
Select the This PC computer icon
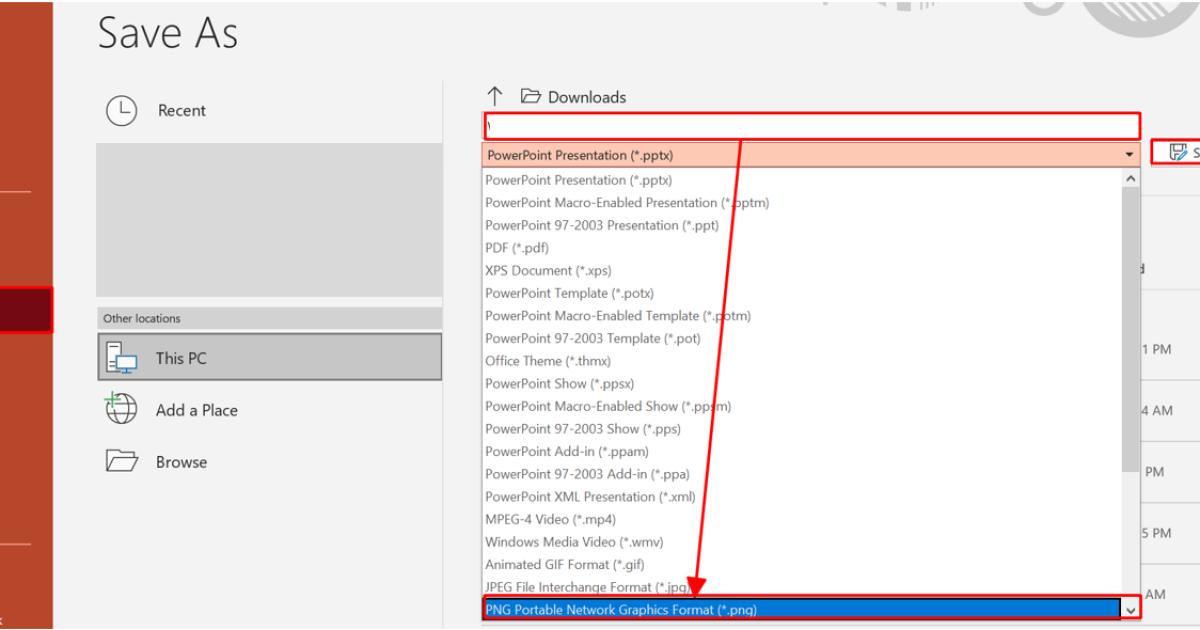pos(121,358)
